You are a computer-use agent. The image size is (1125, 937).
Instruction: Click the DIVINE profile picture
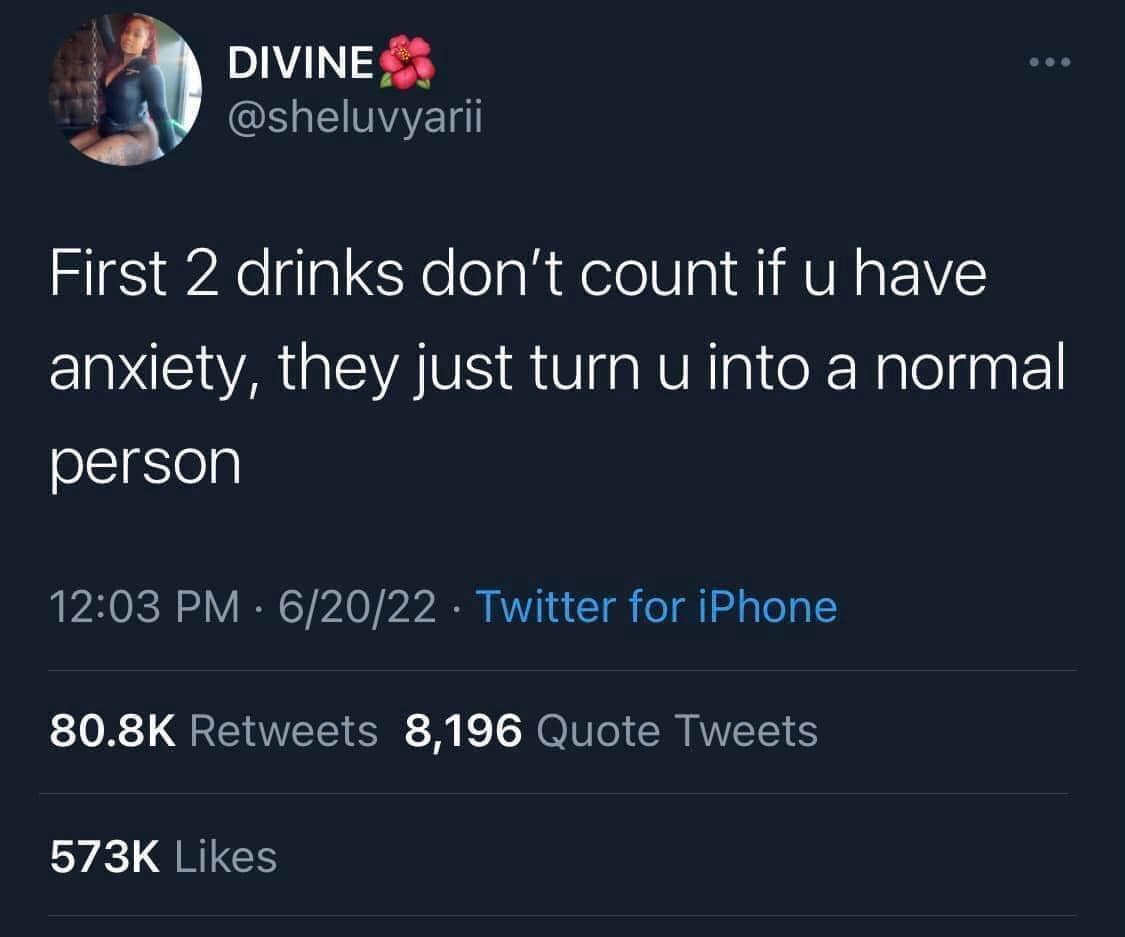pos(126,90)
